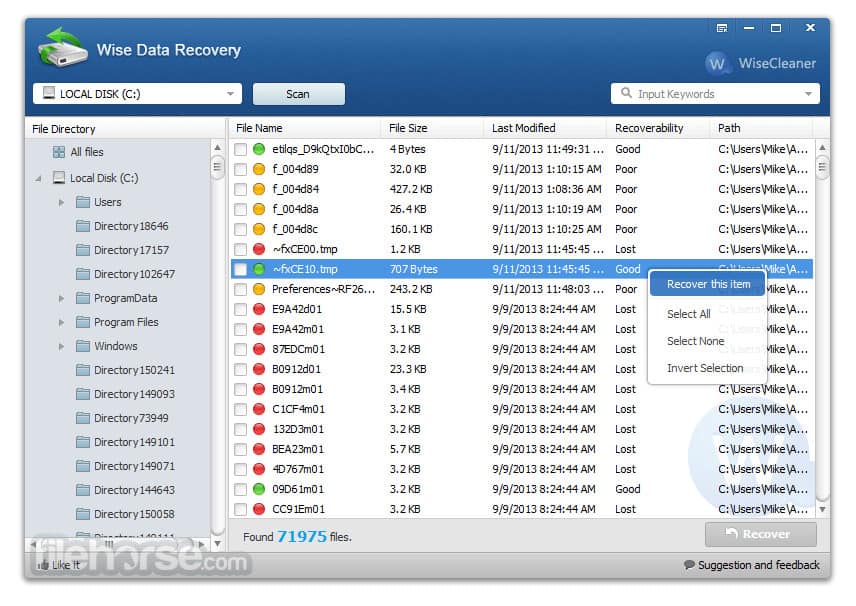Click the Directory18646 folder icon
This screenshot has height=606, width=856.
[x=83, y=226]
